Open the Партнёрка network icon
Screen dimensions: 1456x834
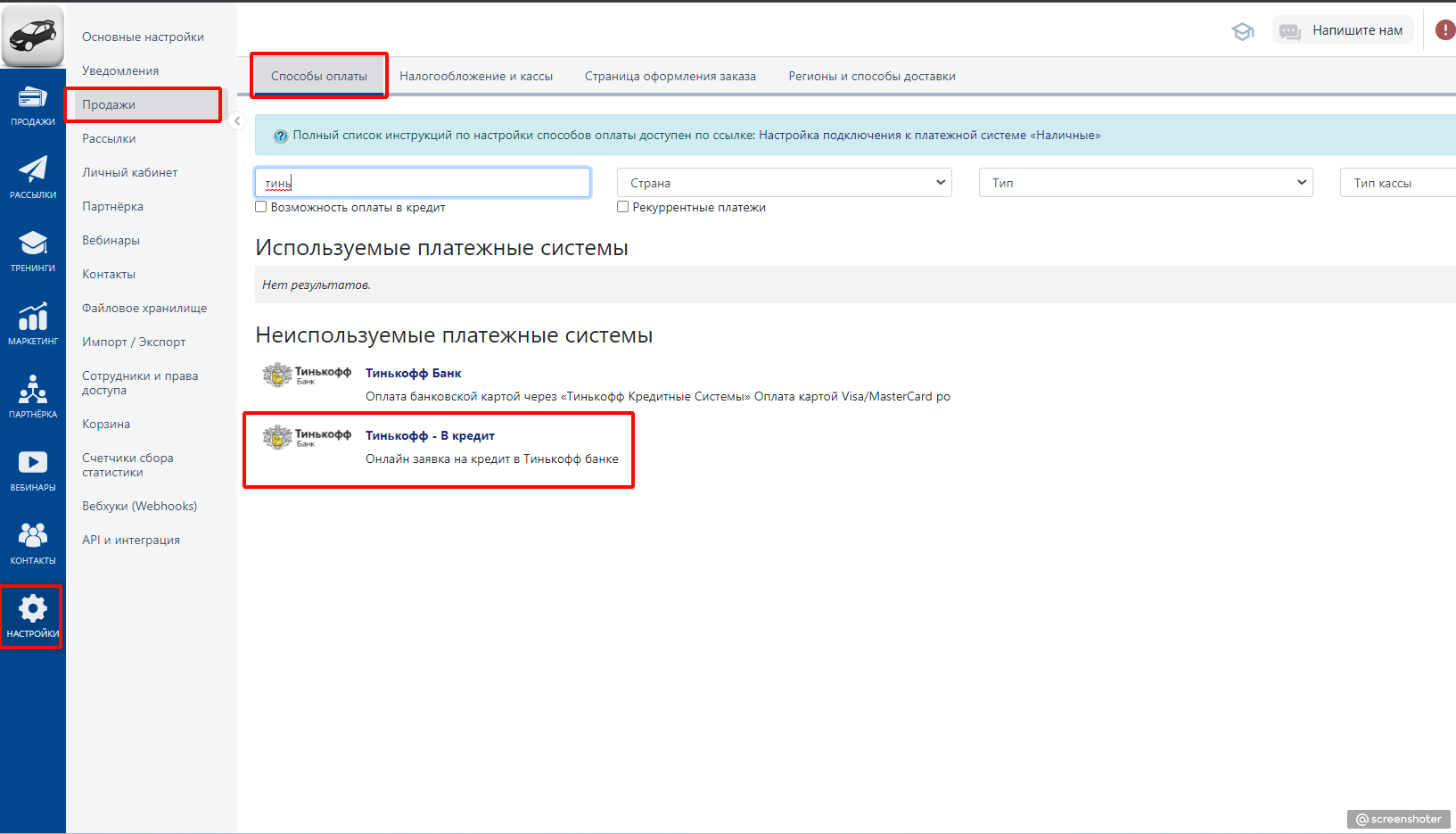pyautogui.click(x=32, y=396)
